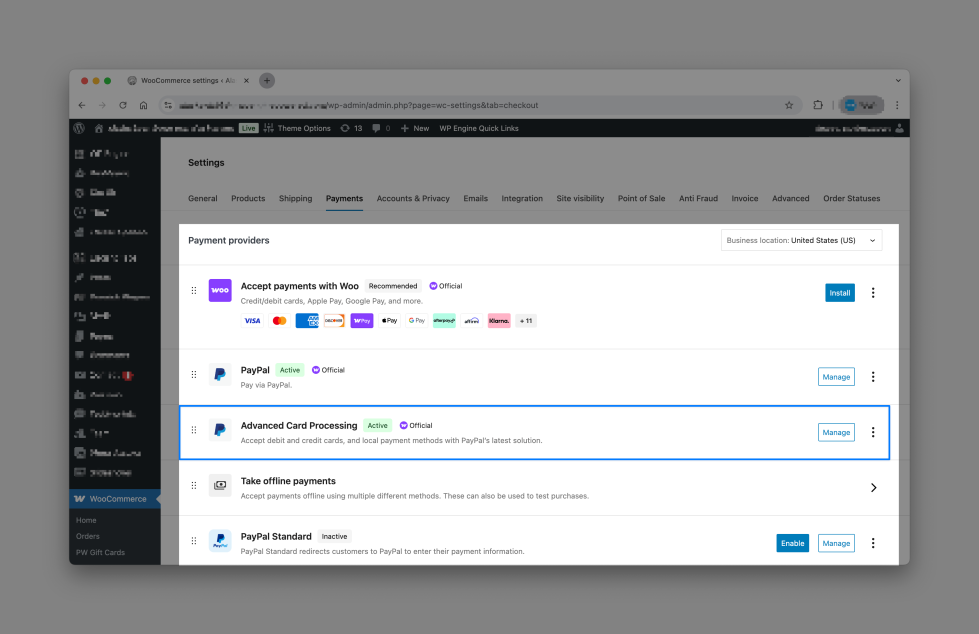Click the WordPress logo in admin bar
The image size is (979, 634).
click(x=79, y=128)
